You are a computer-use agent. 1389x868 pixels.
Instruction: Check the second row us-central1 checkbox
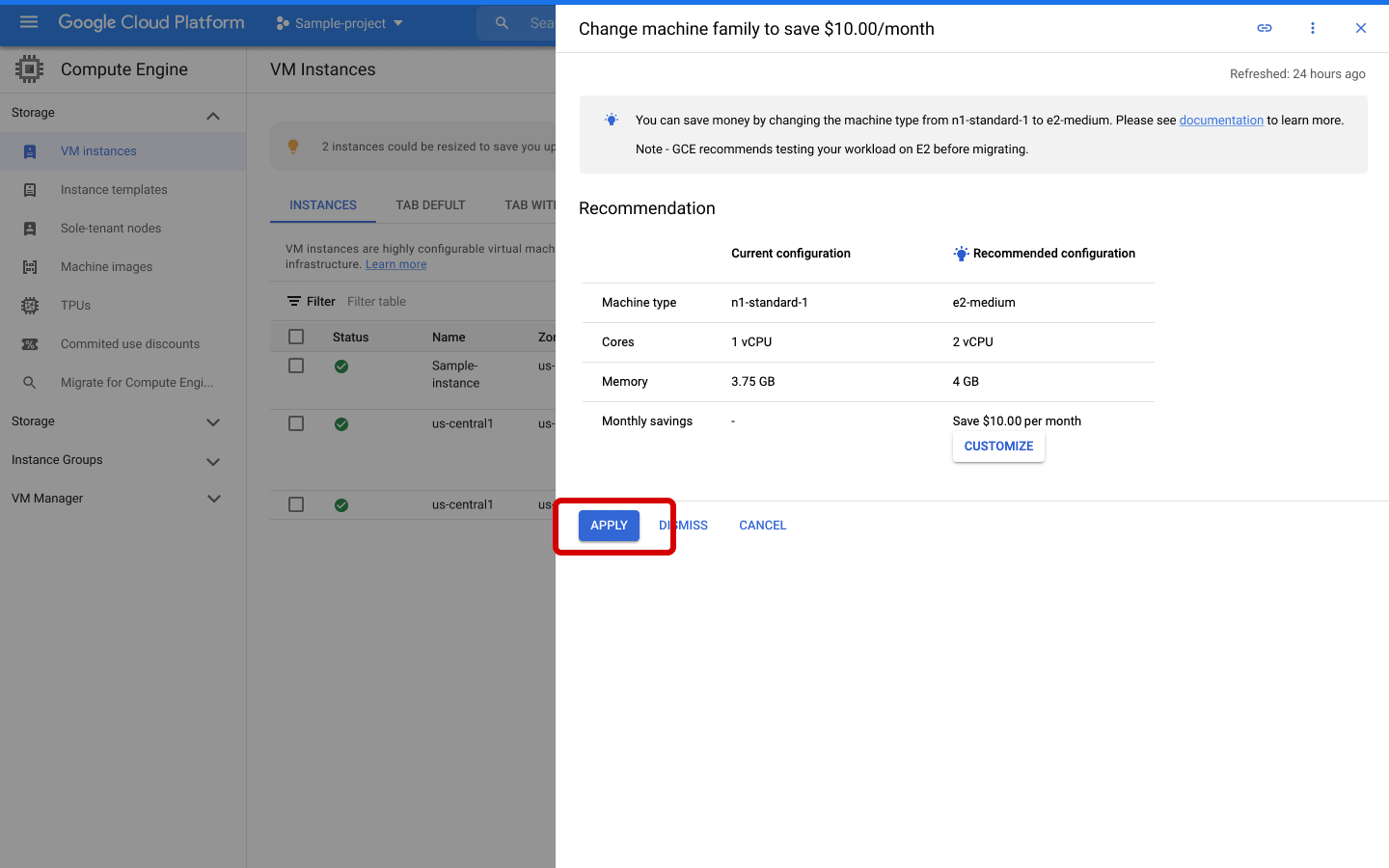[296, 423]
